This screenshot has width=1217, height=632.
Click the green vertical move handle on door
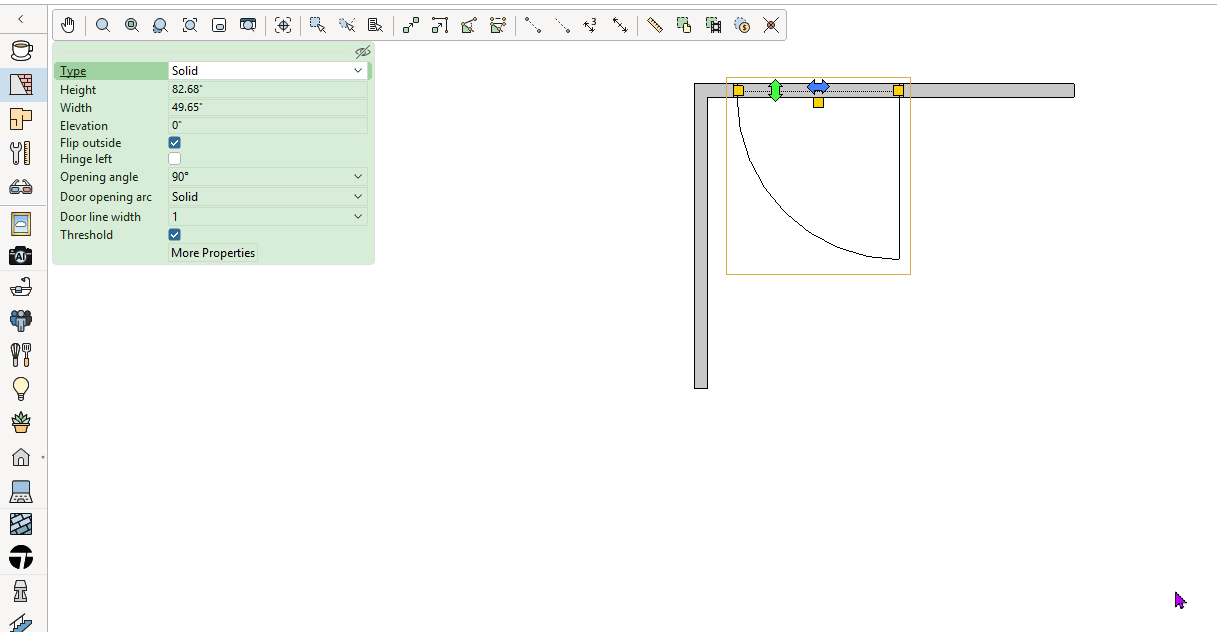(x=775, y=90)
